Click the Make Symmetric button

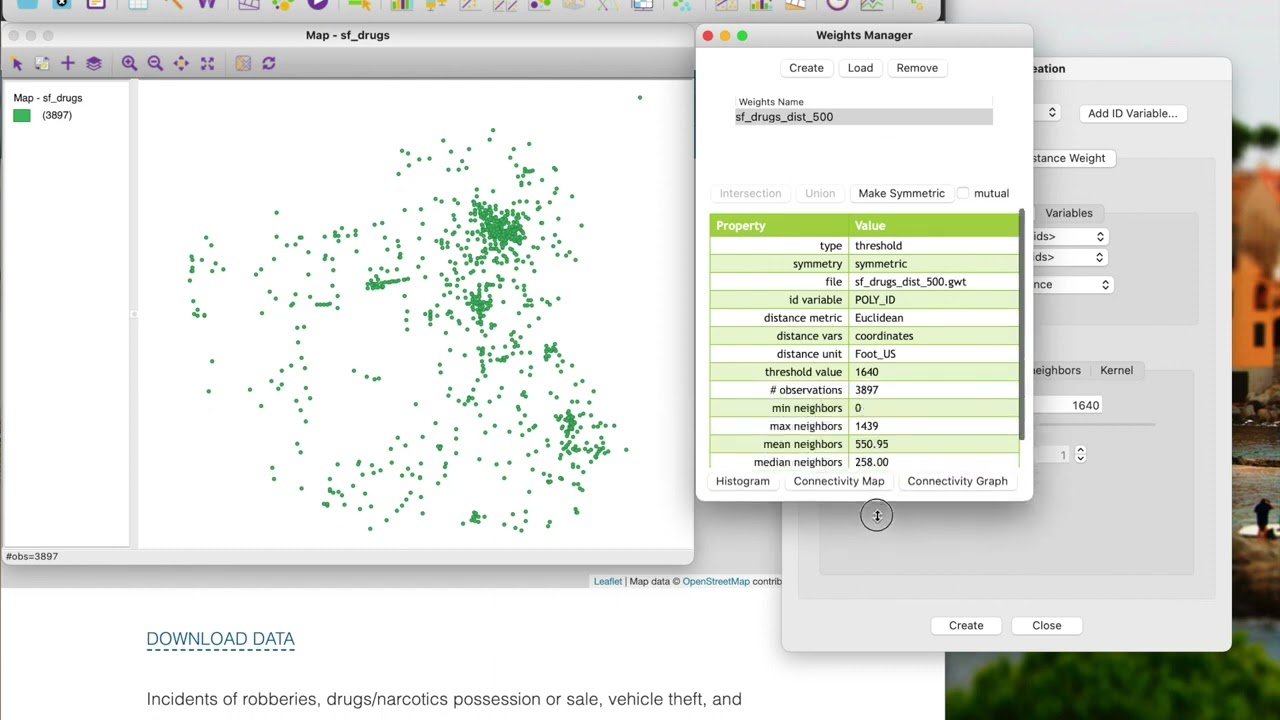pos(901,193)
